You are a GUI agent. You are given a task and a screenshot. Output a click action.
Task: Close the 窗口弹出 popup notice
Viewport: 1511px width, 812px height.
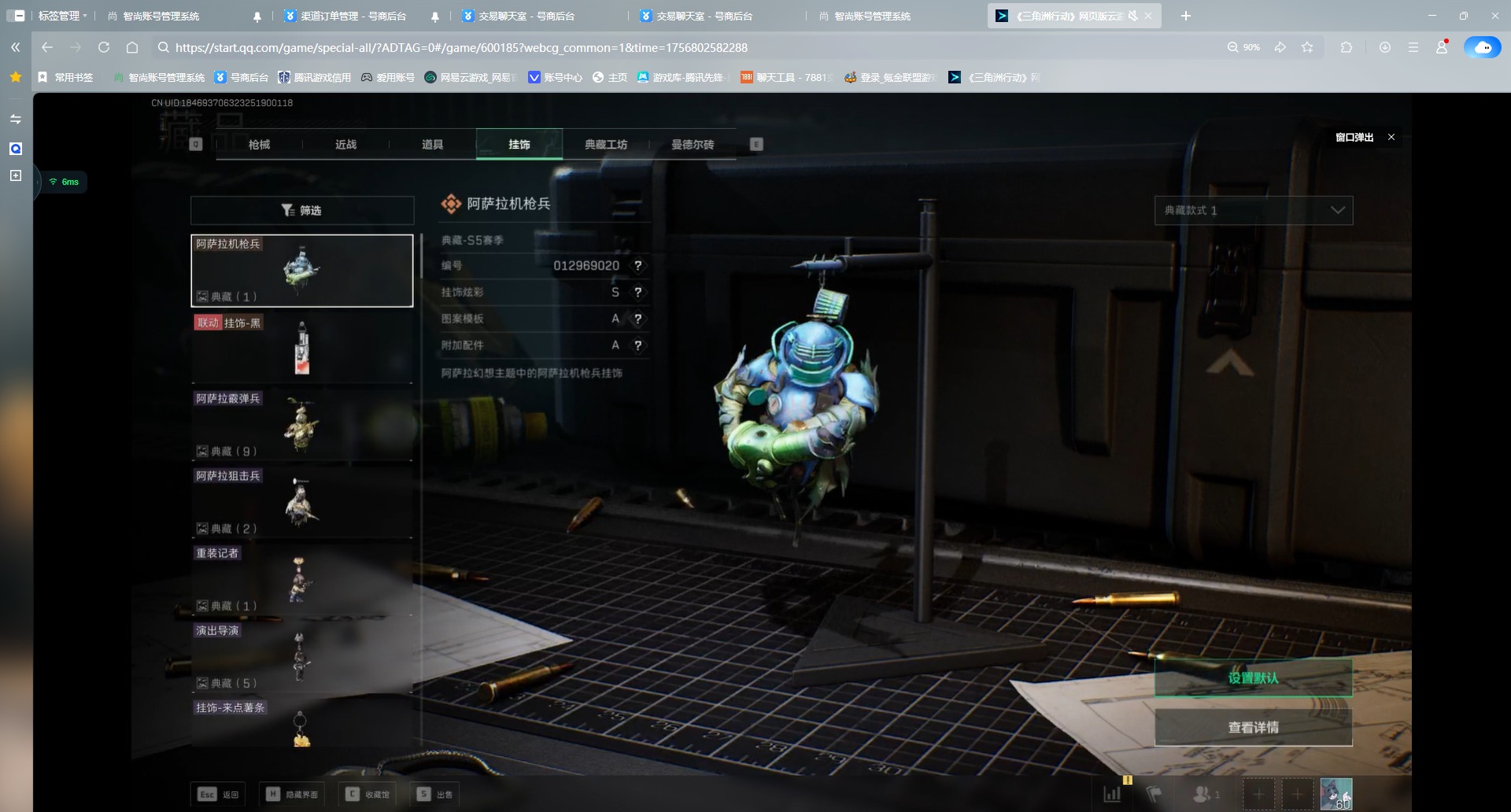coord(1391,137)
